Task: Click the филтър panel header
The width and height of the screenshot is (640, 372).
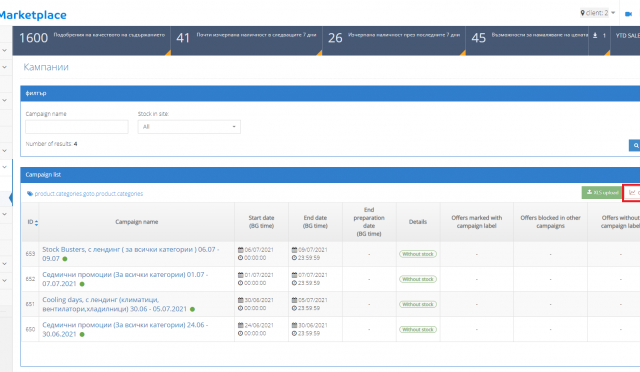Action: tap(330, 94)
